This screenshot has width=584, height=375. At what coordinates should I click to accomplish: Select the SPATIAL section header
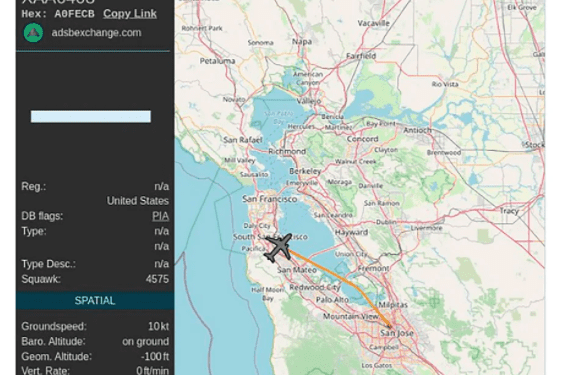coord(95,301)
